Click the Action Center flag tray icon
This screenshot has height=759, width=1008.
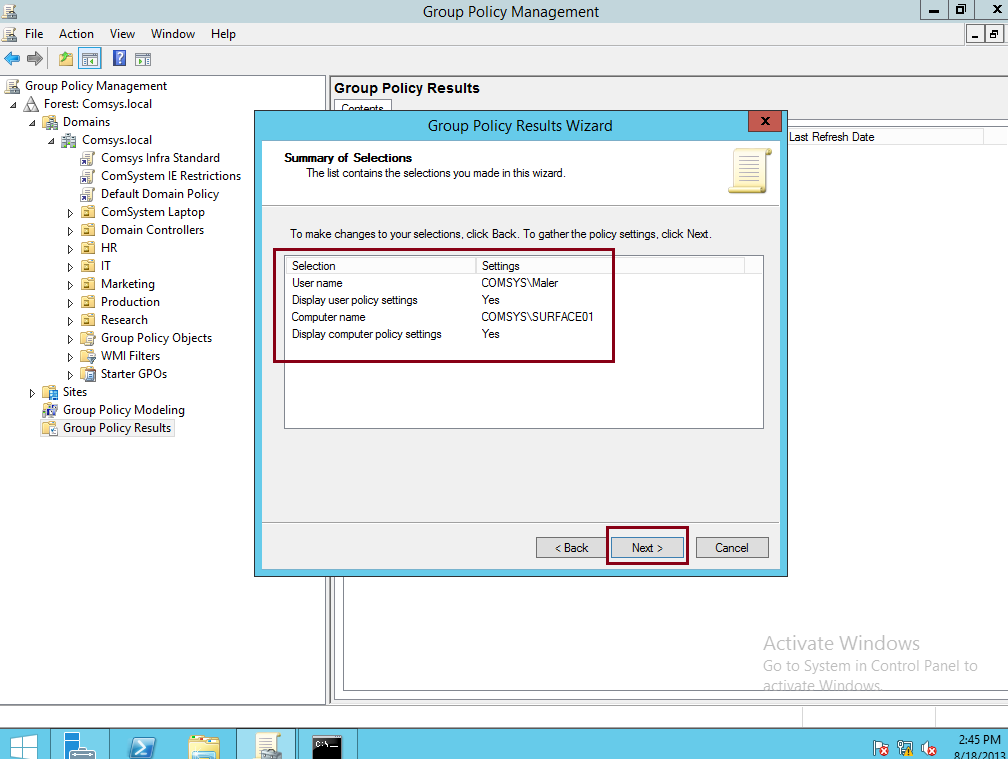(x=880, y=748)
